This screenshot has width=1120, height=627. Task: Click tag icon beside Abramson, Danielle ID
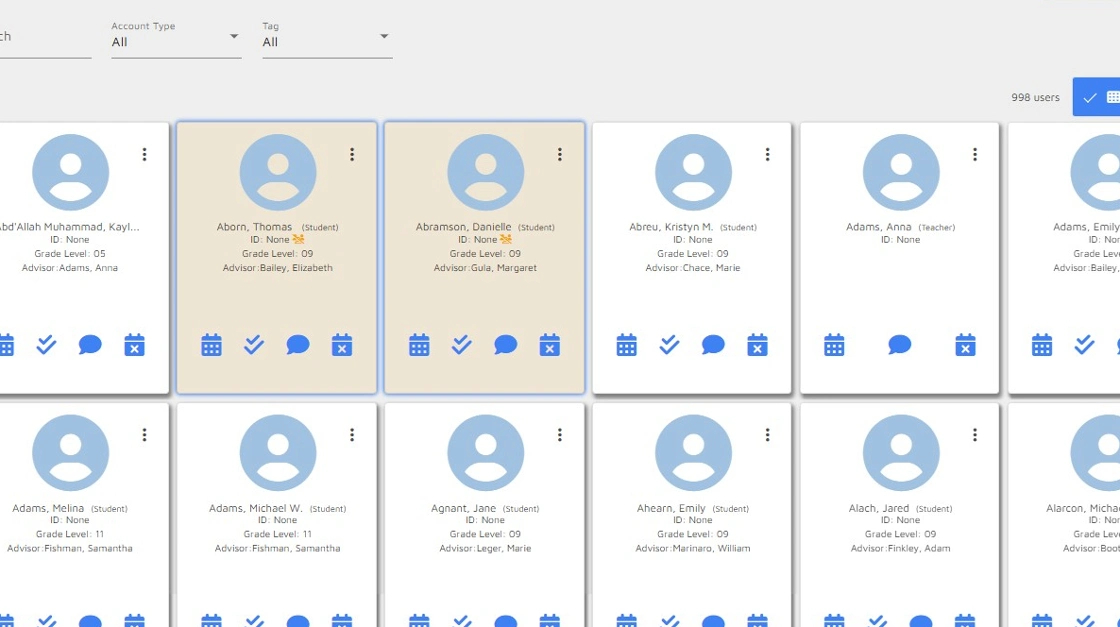(x=506, y=239)
